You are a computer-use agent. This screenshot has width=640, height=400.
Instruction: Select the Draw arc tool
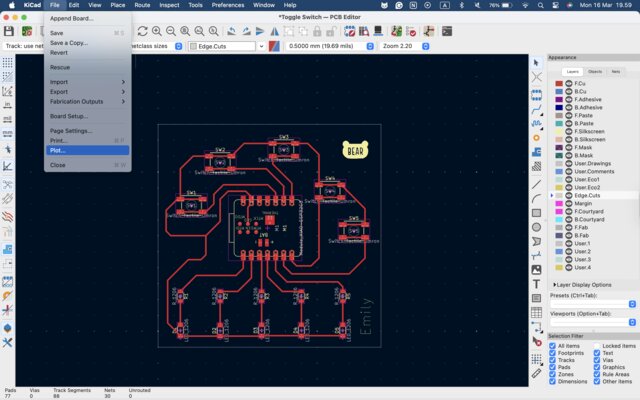point(536,199)
